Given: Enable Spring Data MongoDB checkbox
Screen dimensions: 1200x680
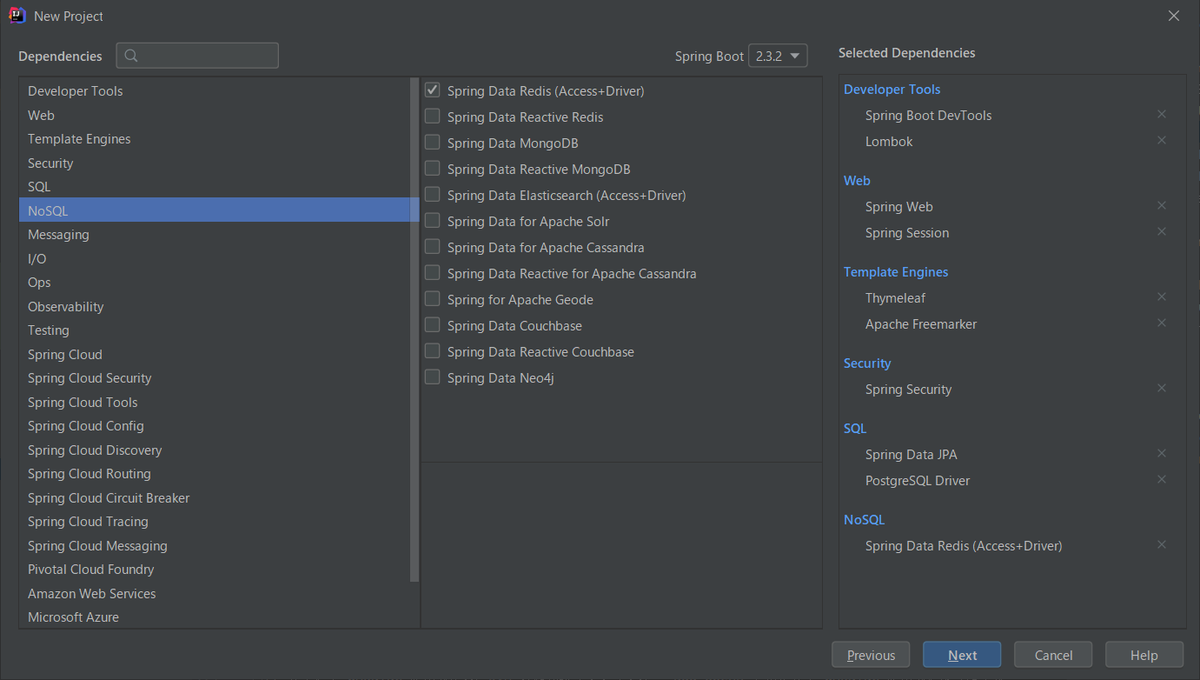Looking at the screenshot, I should [432, 142].
